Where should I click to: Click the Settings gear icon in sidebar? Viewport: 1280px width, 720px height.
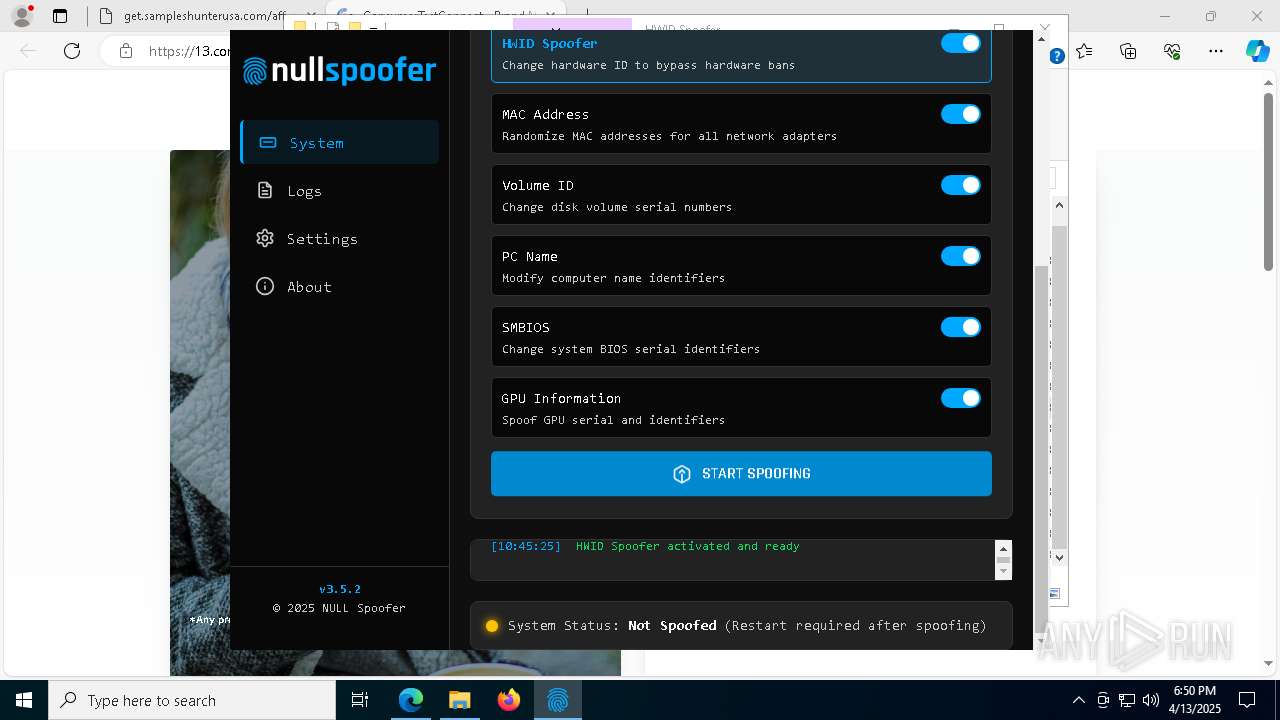point(265,238)
